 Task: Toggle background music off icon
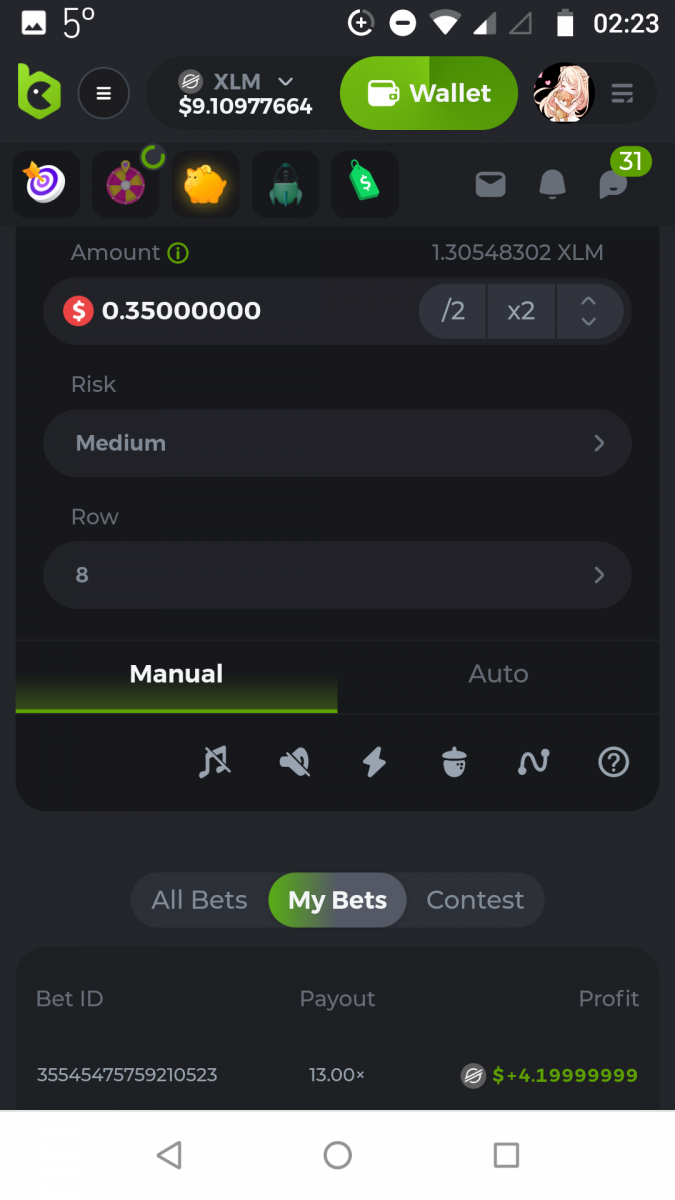pos(215,763)
